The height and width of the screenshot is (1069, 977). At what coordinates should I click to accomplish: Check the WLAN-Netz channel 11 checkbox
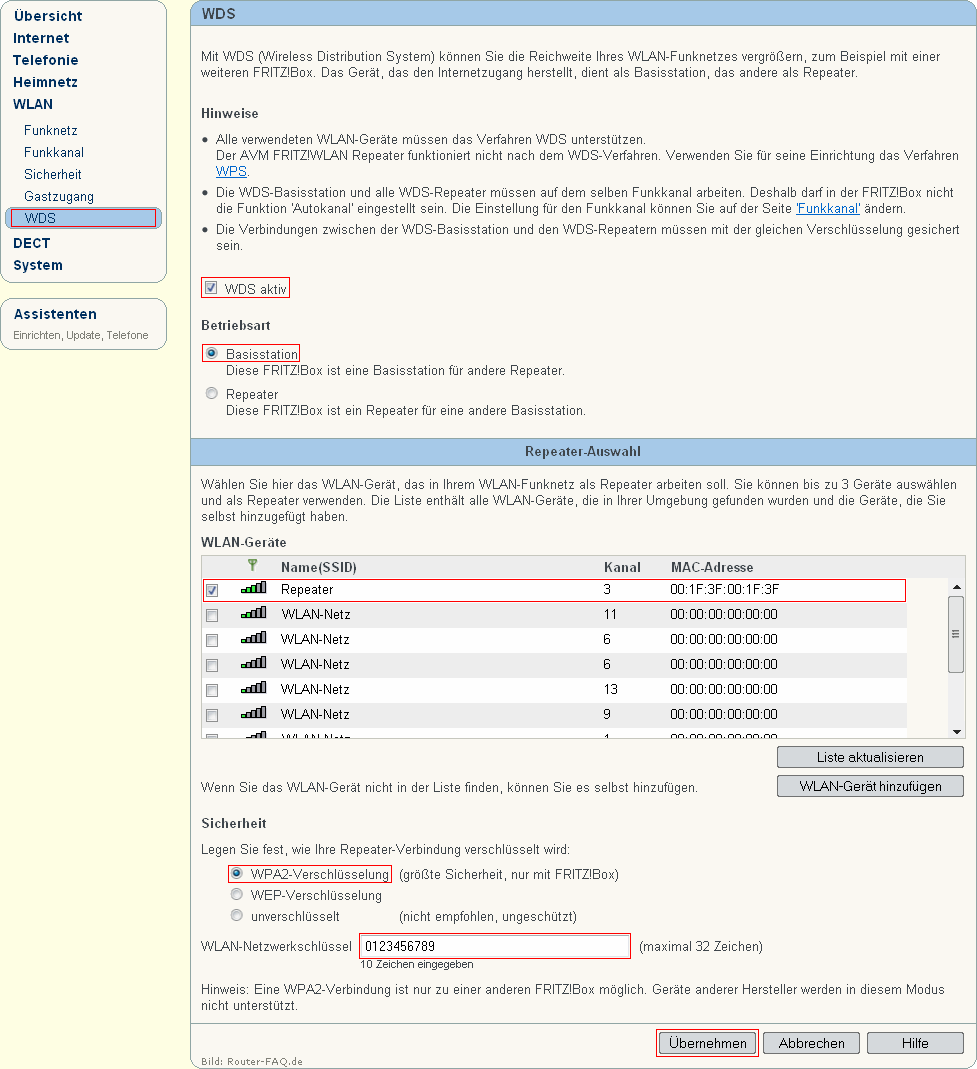point(212,616)
